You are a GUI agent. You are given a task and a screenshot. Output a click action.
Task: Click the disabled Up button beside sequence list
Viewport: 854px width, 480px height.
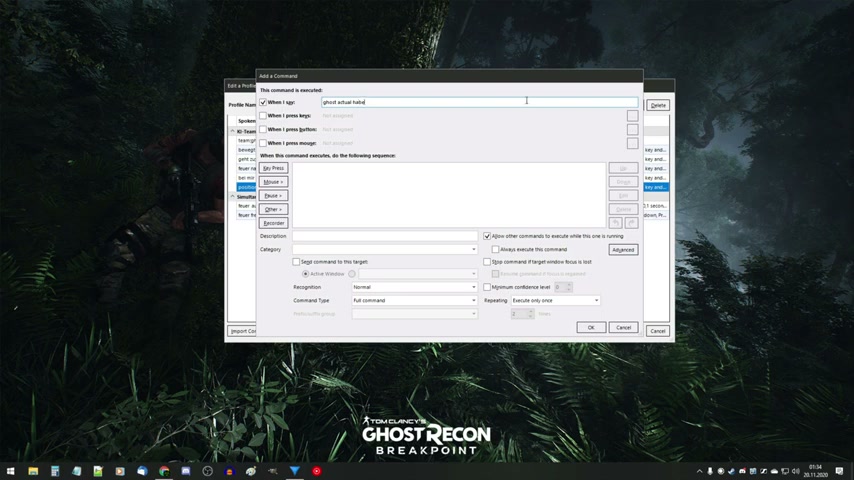tap(623, 168)
